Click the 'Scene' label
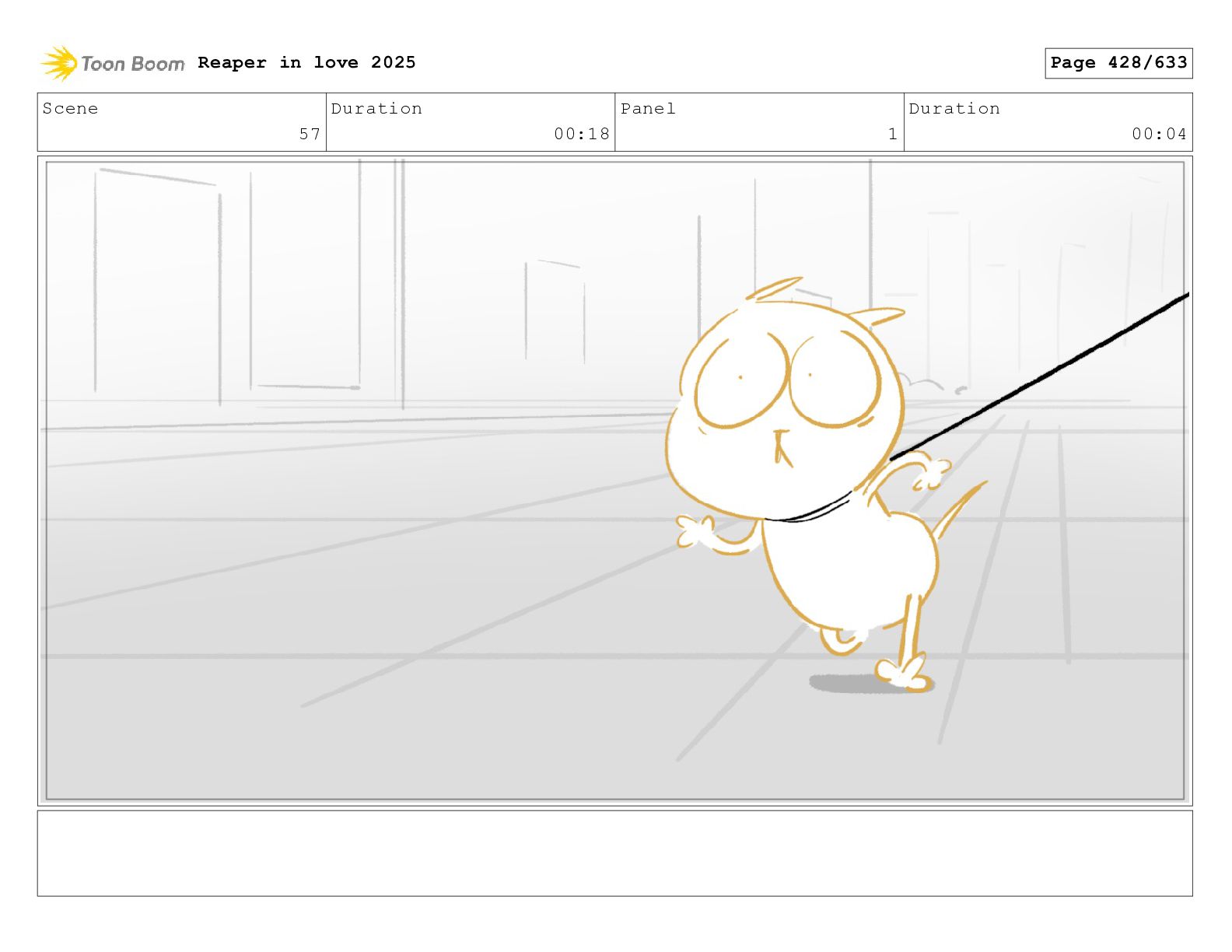 tap(70, 108)
